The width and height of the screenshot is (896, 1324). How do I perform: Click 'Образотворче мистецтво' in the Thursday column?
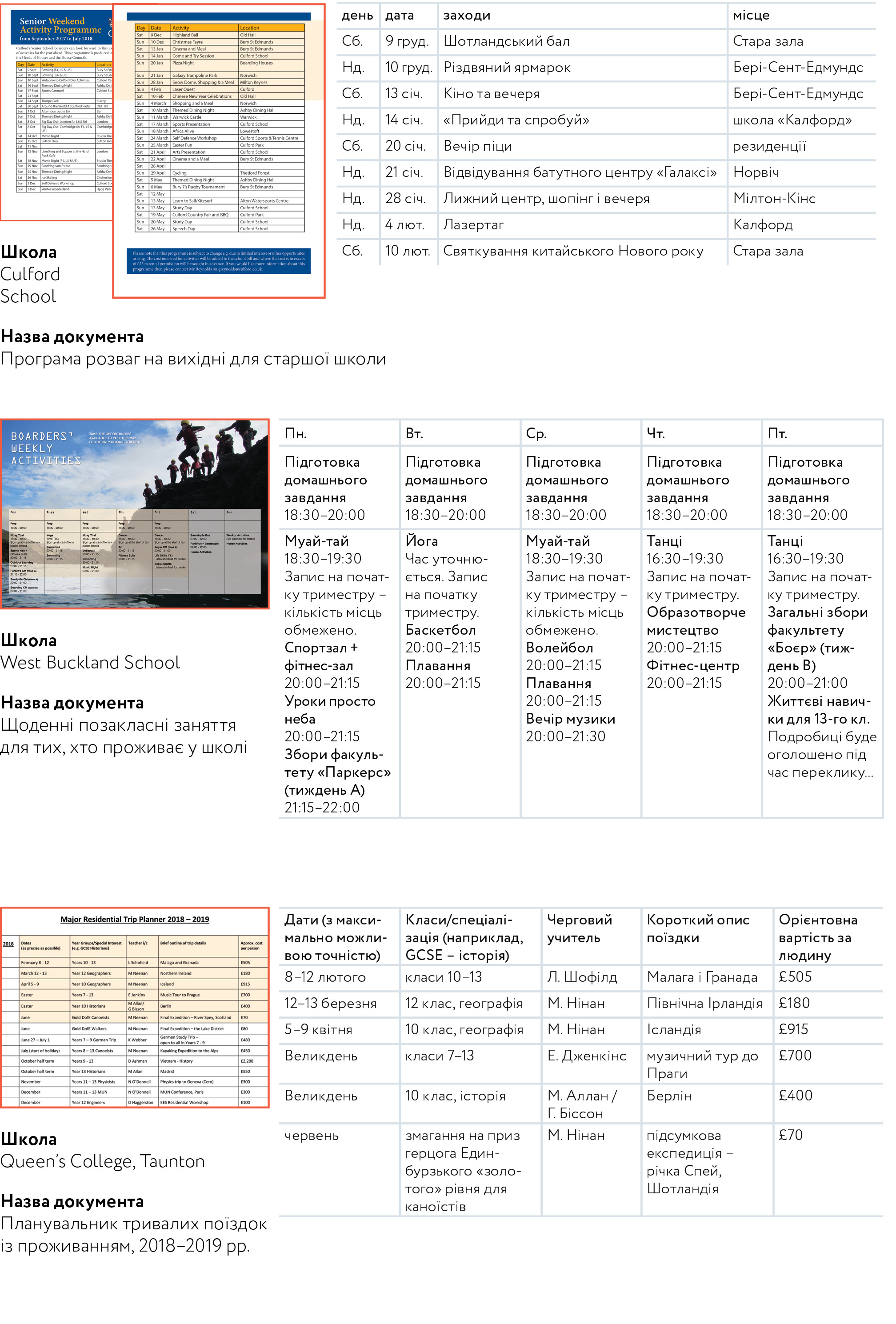[696, 621]
